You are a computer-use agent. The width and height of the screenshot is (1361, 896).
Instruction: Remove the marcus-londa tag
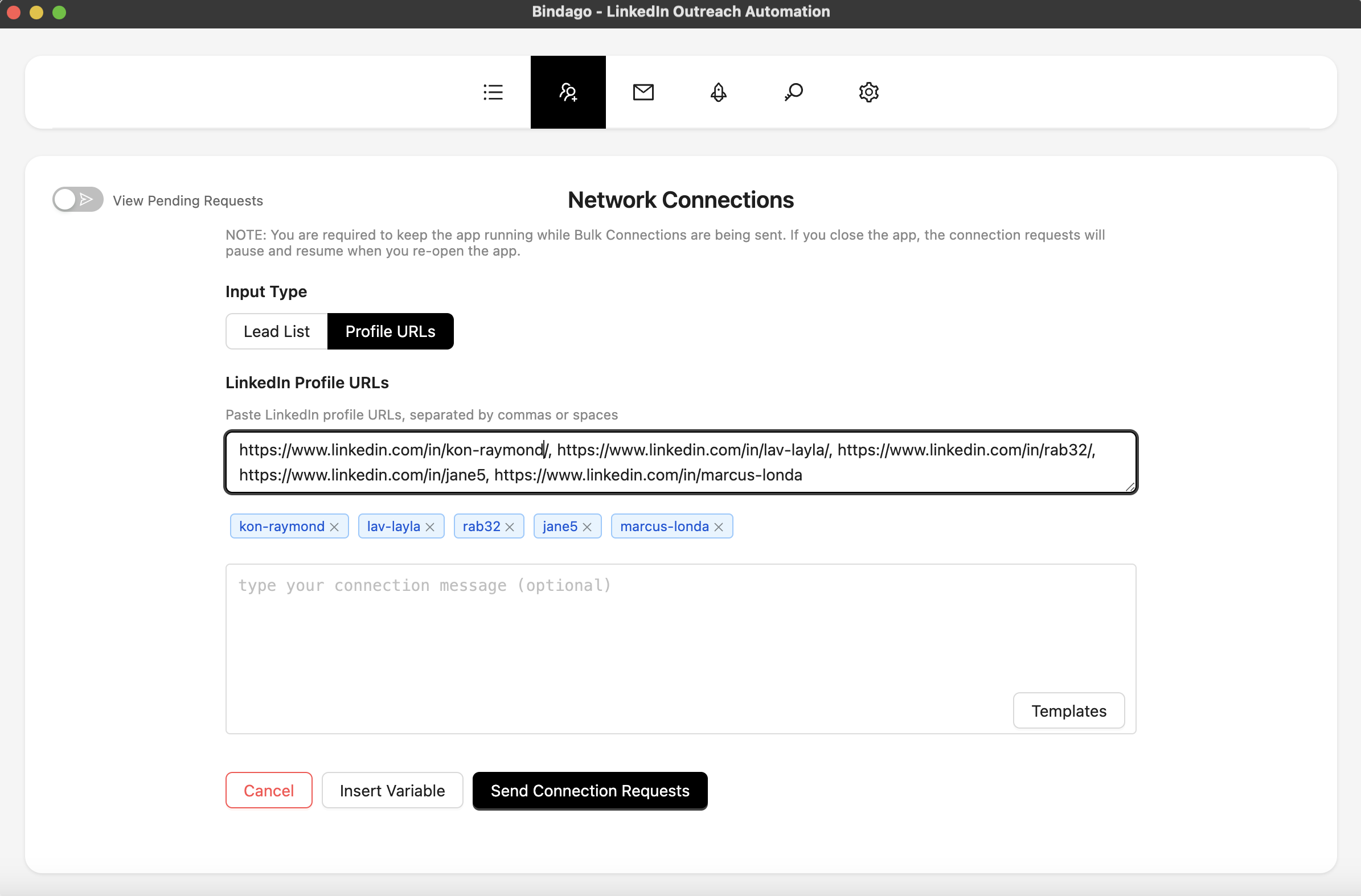point(719,527)
